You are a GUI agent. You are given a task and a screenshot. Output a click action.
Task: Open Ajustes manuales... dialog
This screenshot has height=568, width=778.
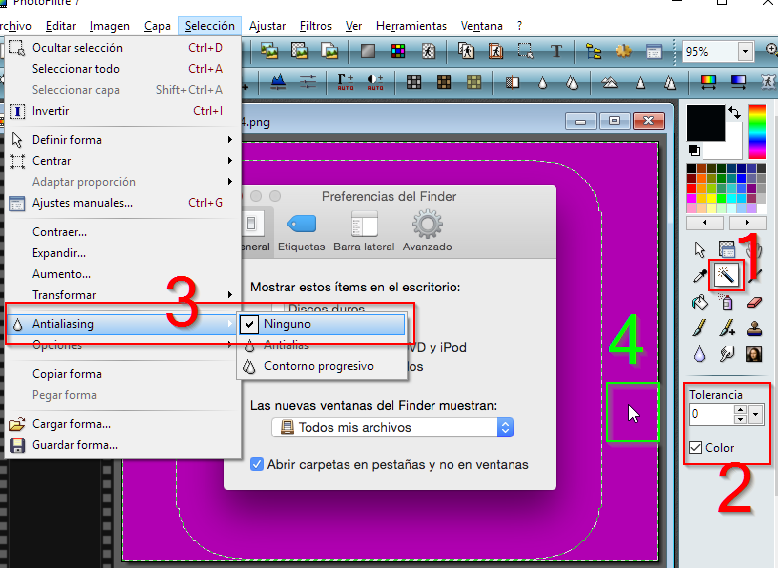[x=123, y=203]
